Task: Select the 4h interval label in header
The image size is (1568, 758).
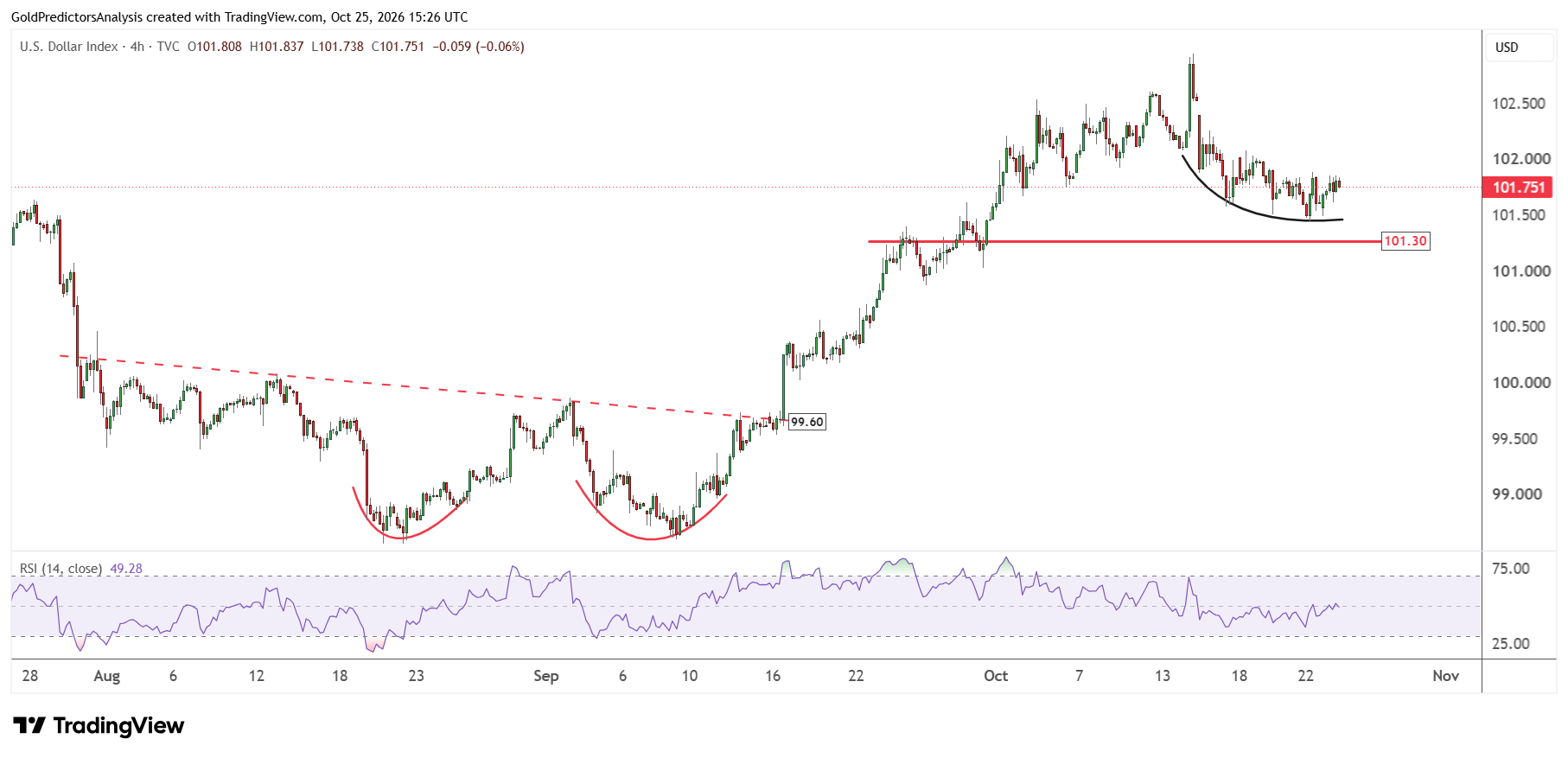Action: pos(137,47)
